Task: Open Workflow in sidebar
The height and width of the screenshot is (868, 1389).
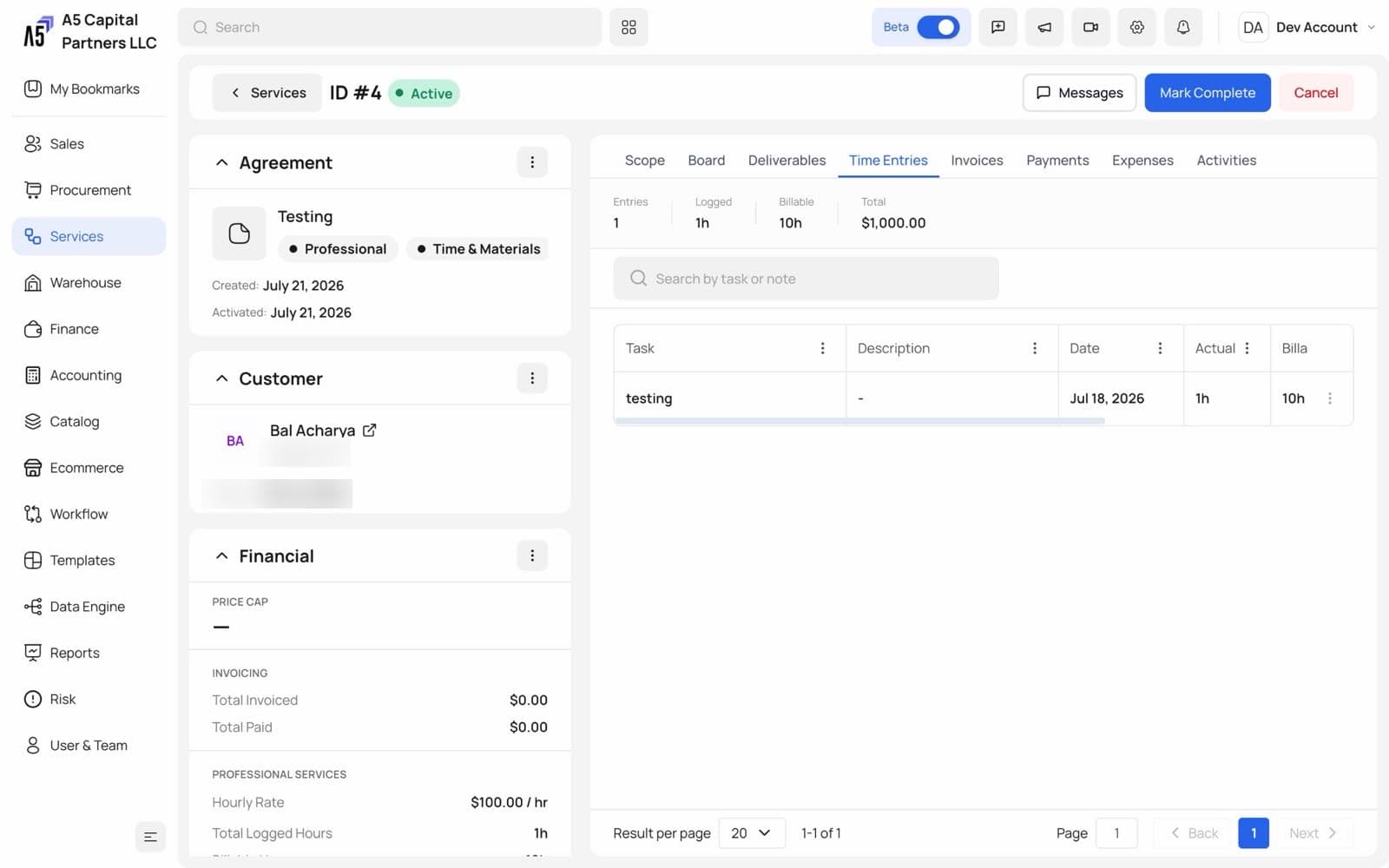Action: (x=89, y=514)
